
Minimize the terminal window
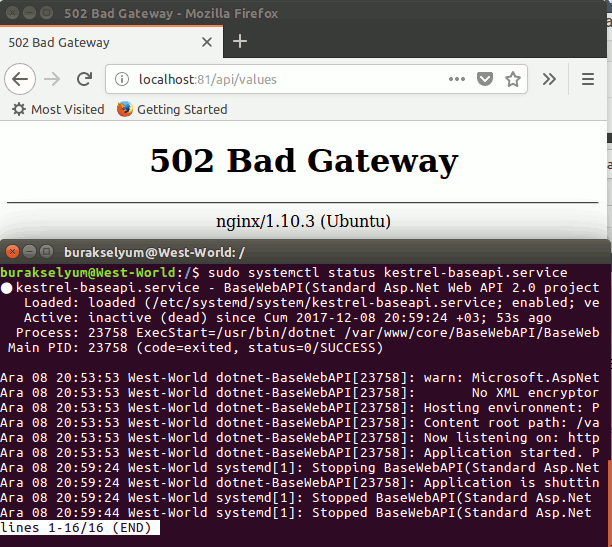29,252
